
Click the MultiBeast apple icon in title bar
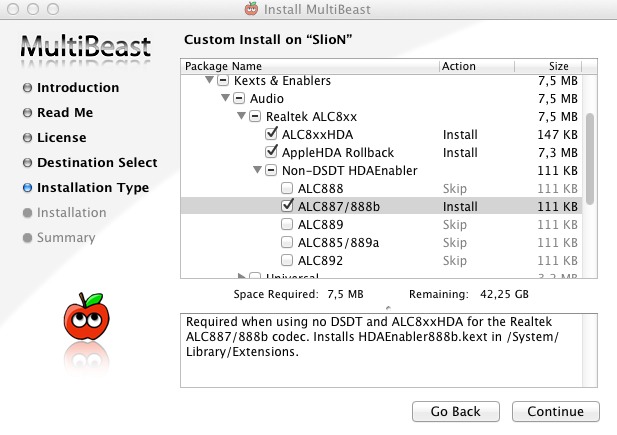click(x=251, y=9)
